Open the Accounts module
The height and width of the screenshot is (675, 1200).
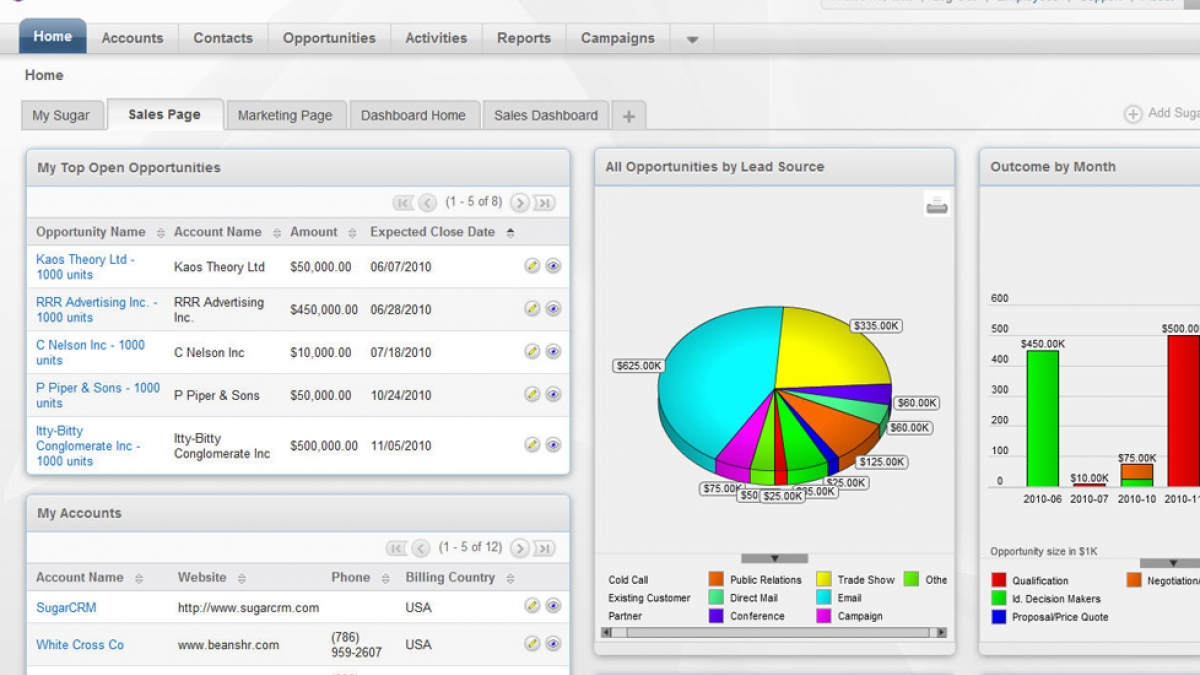[x=132, y=38]
